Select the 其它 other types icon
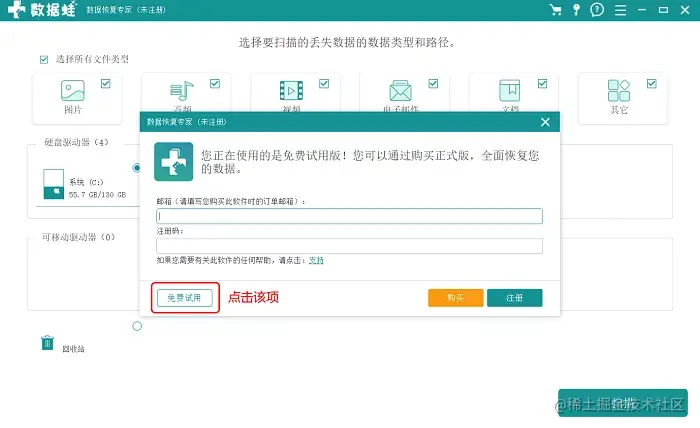The height and width of the screenshot is (428, 700). pyautogui.click(x=619, y=91)
